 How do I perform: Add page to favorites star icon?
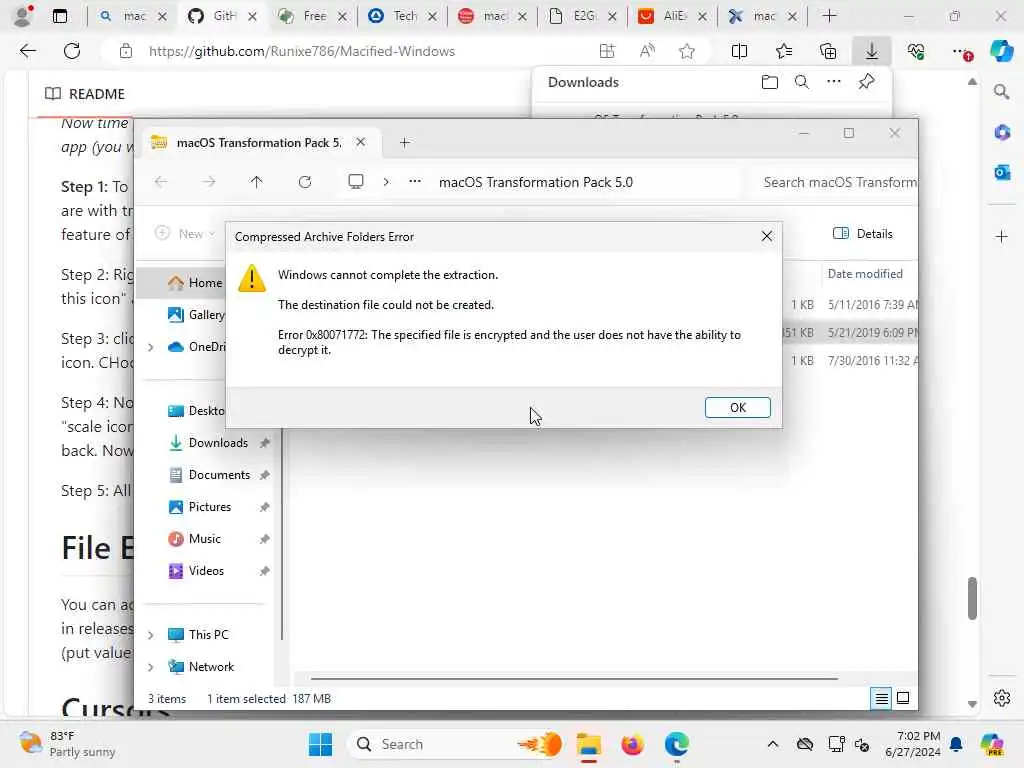click(686, 51)
